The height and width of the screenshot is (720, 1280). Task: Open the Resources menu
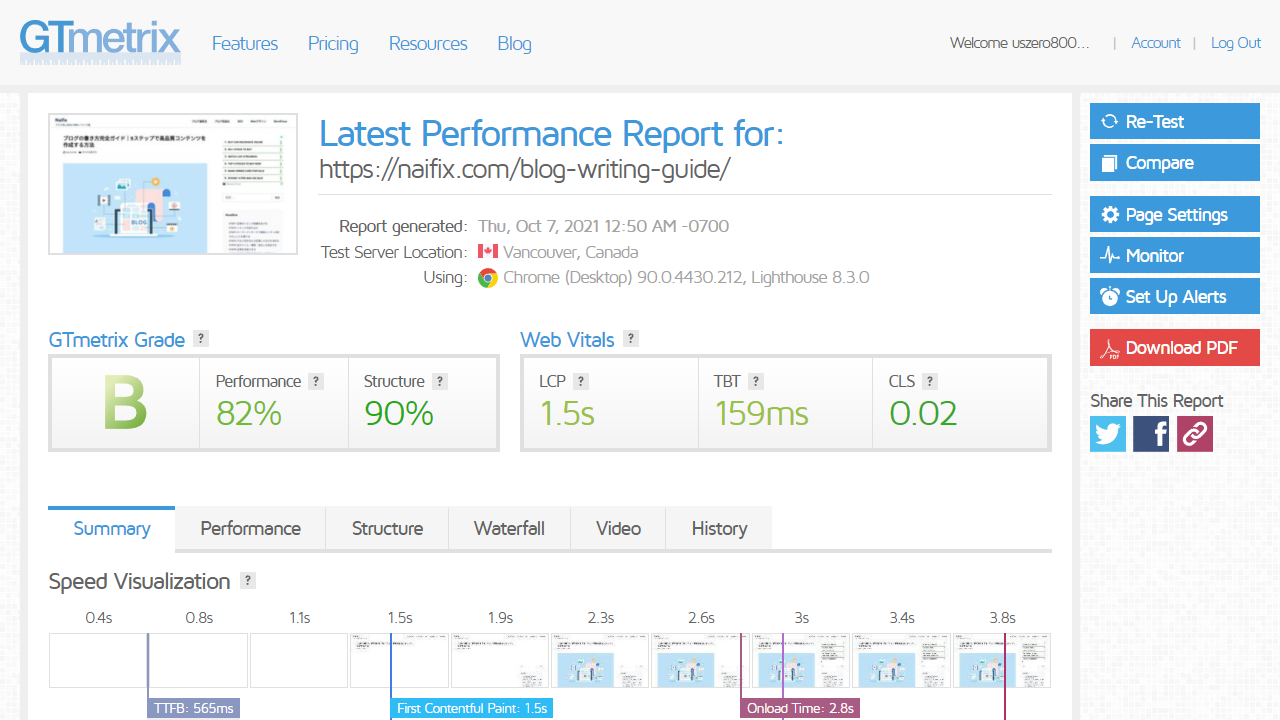click(428, 43)
